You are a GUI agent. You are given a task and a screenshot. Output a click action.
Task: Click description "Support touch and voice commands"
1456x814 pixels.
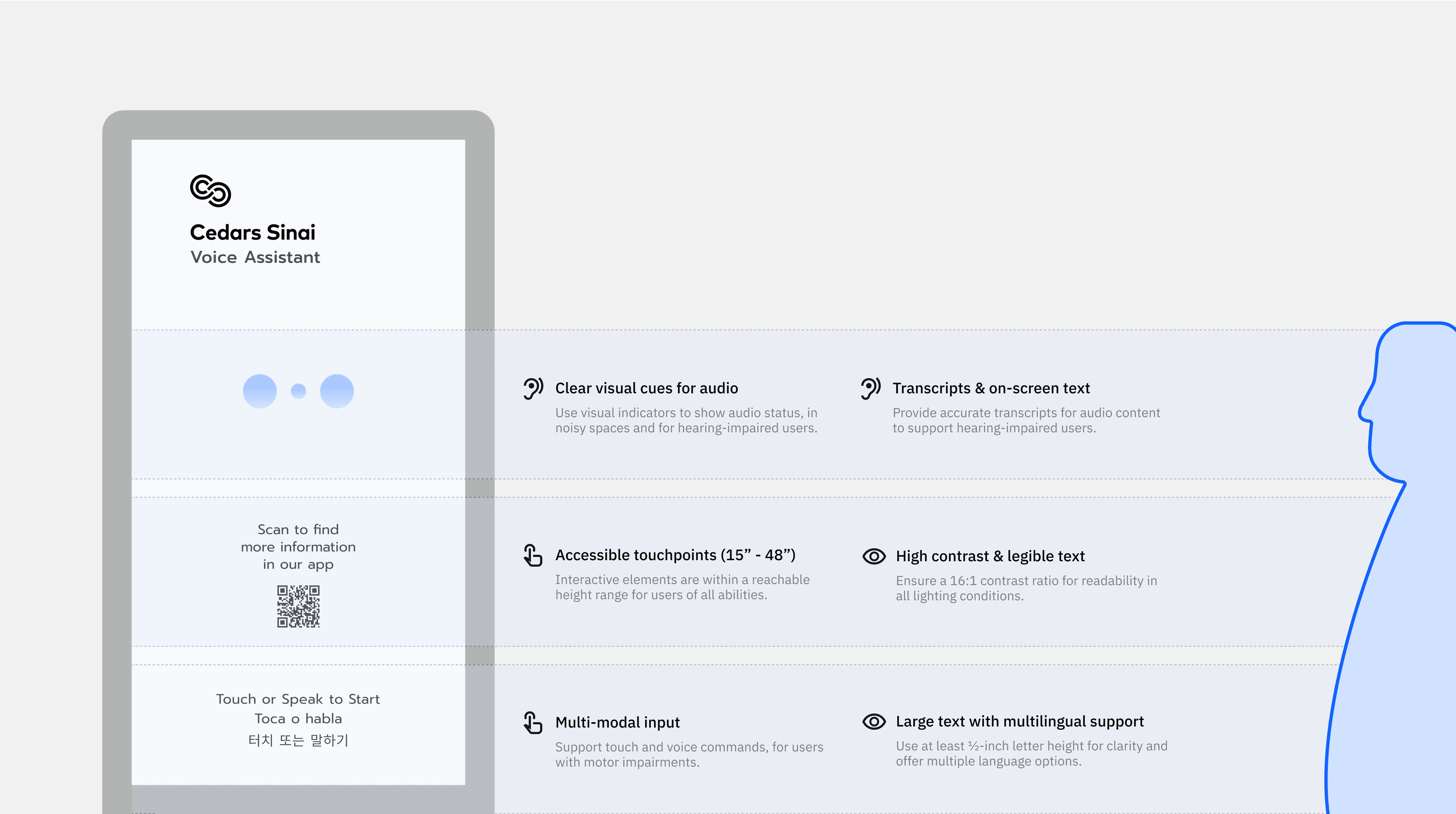(689, 754)
